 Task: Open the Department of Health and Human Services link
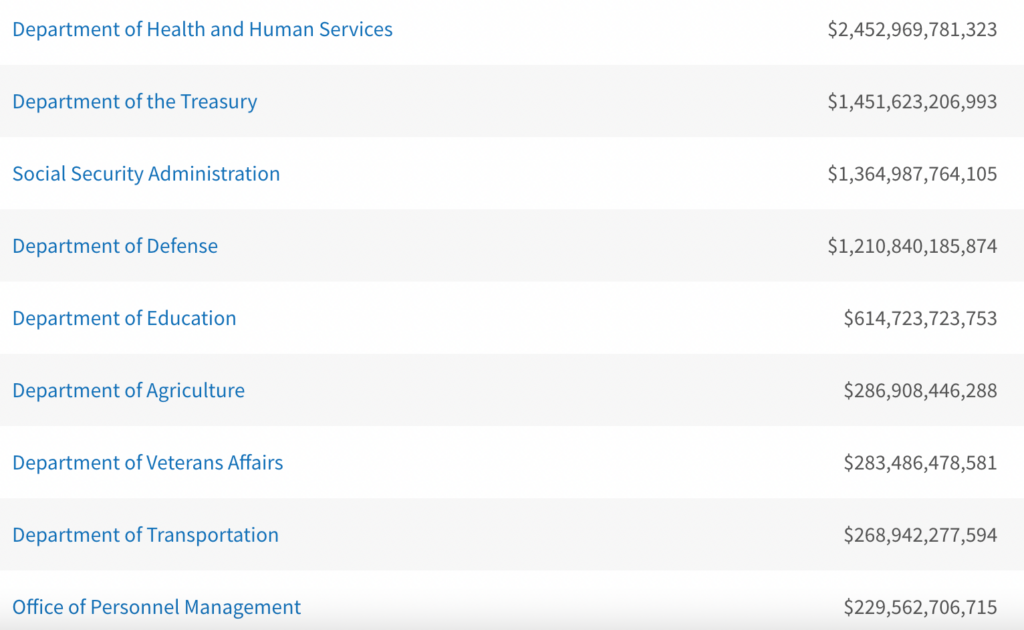click(x=202, y=30)
